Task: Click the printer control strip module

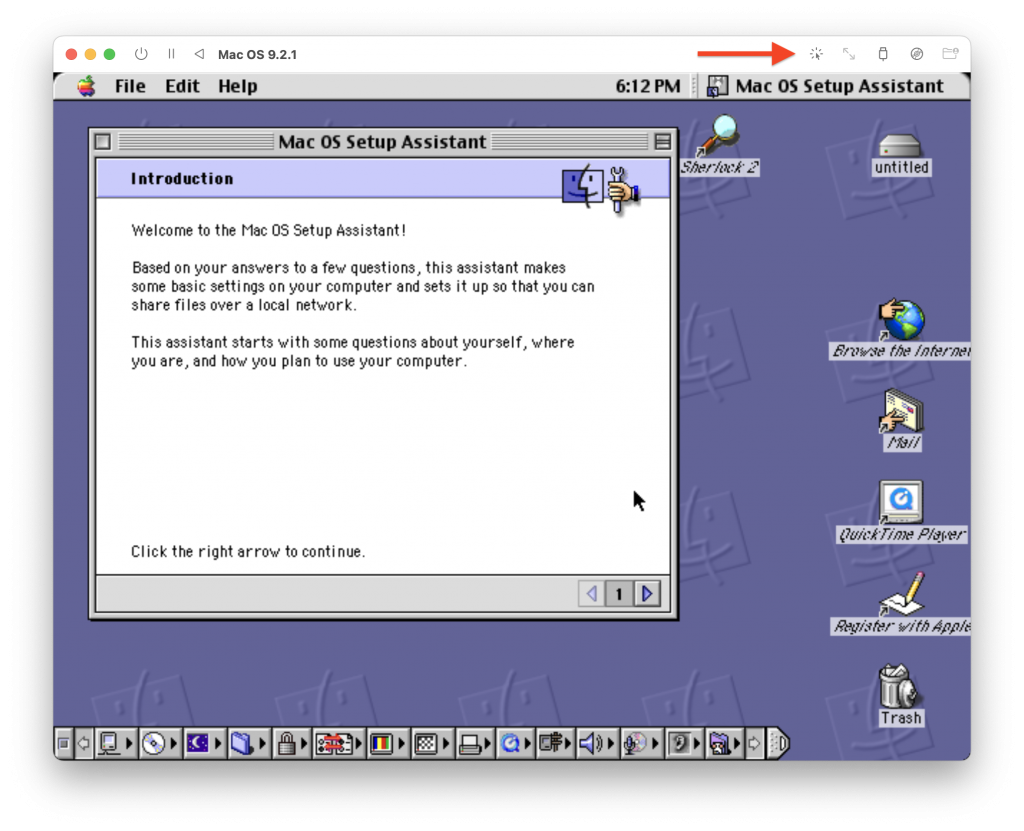Action: coord(469,743)
